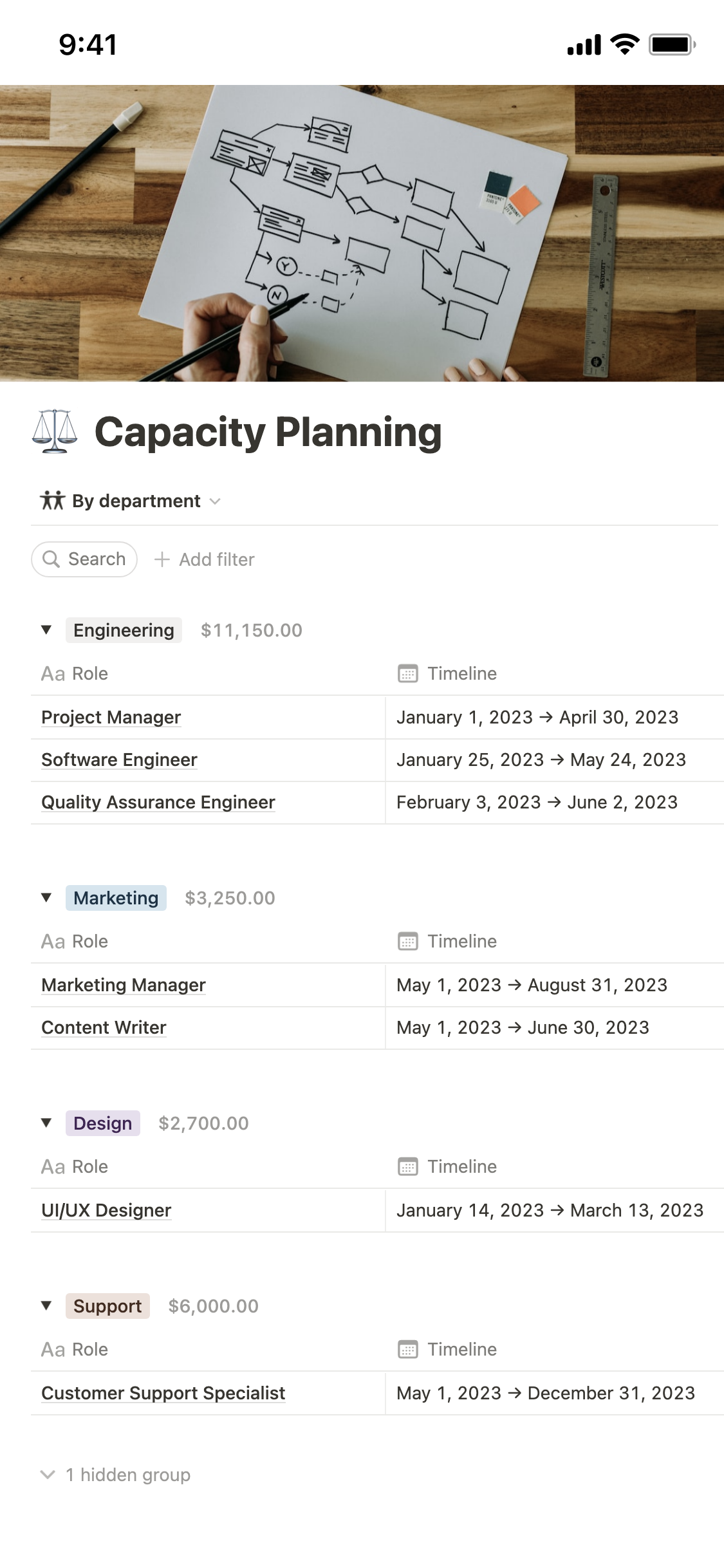Expand the 1 hidden group
The height and width of the screenshot is (1568, 724).
[116, 1475]
